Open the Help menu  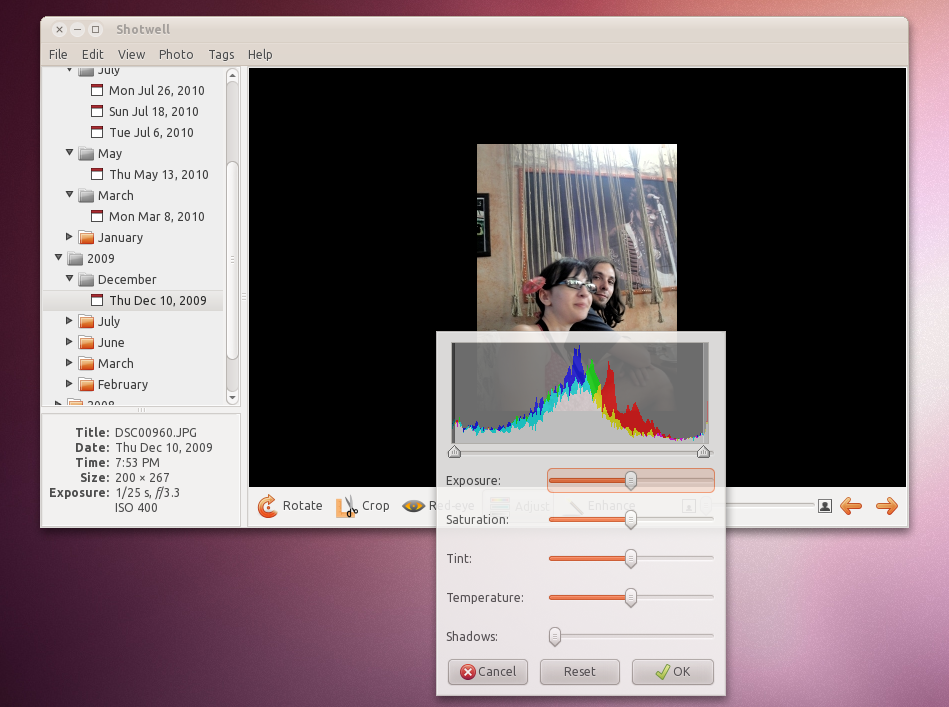(x=260, y=54)
